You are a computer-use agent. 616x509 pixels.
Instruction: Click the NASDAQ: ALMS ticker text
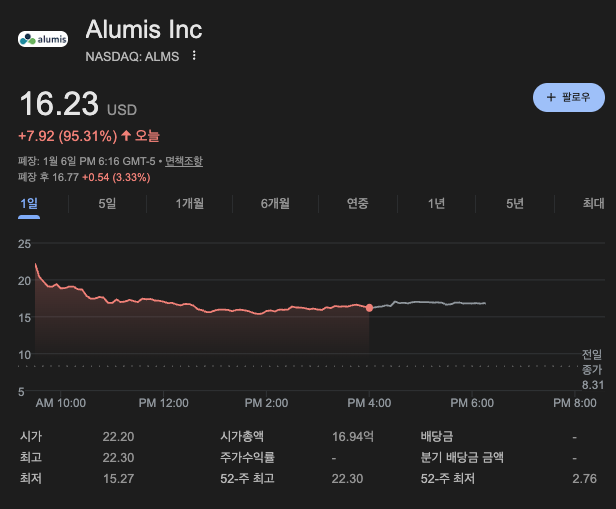[x=132, y=57]
